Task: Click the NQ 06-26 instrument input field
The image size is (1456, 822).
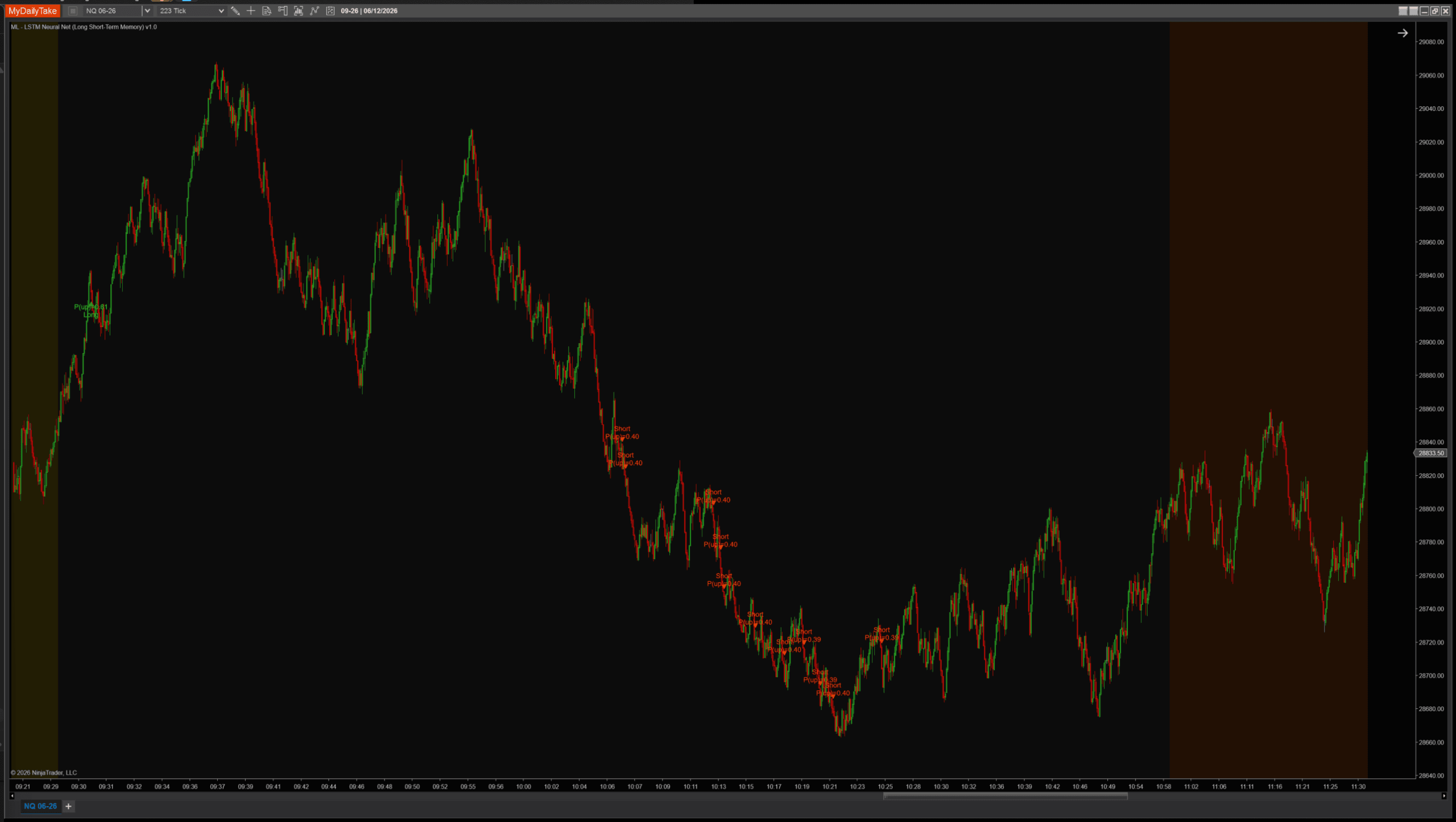Action: (x=112, y=11)
